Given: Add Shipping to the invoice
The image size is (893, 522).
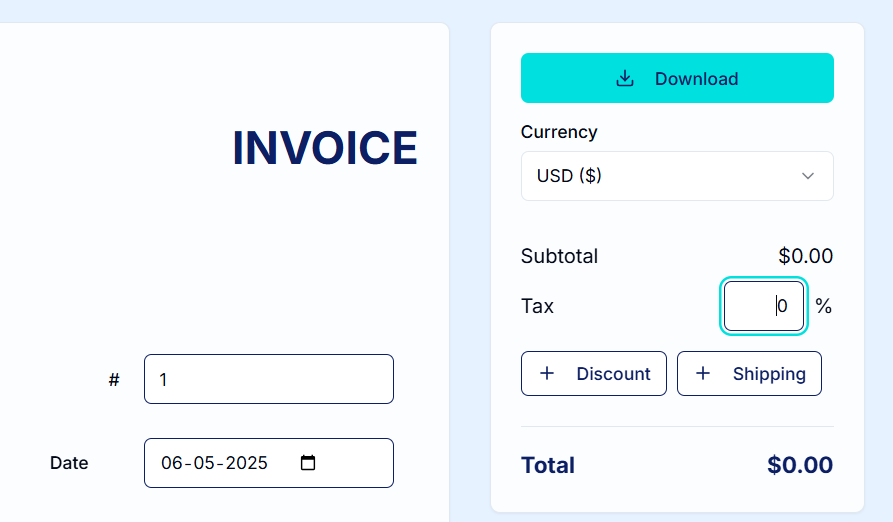Looking at the screenshot, I should [x=749, y=373].
